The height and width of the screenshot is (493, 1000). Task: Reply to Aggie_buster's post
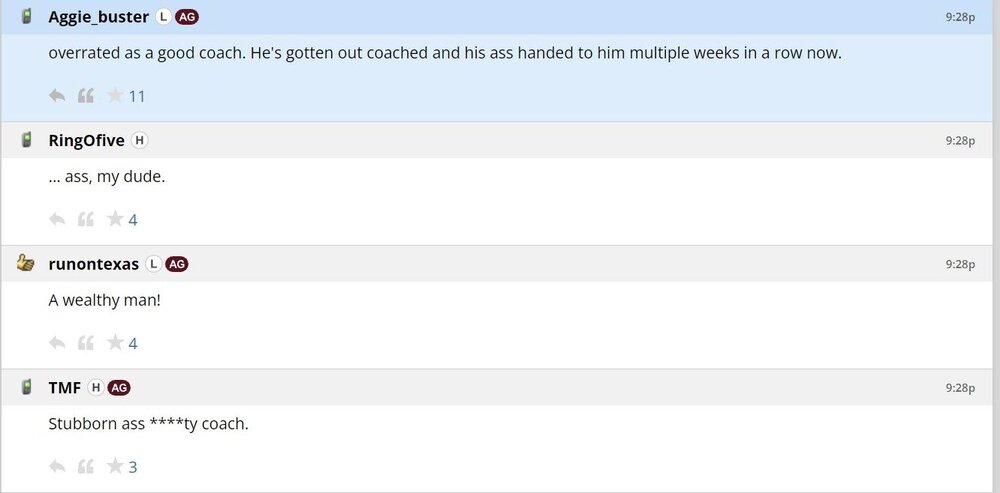(x=57, y=96)
